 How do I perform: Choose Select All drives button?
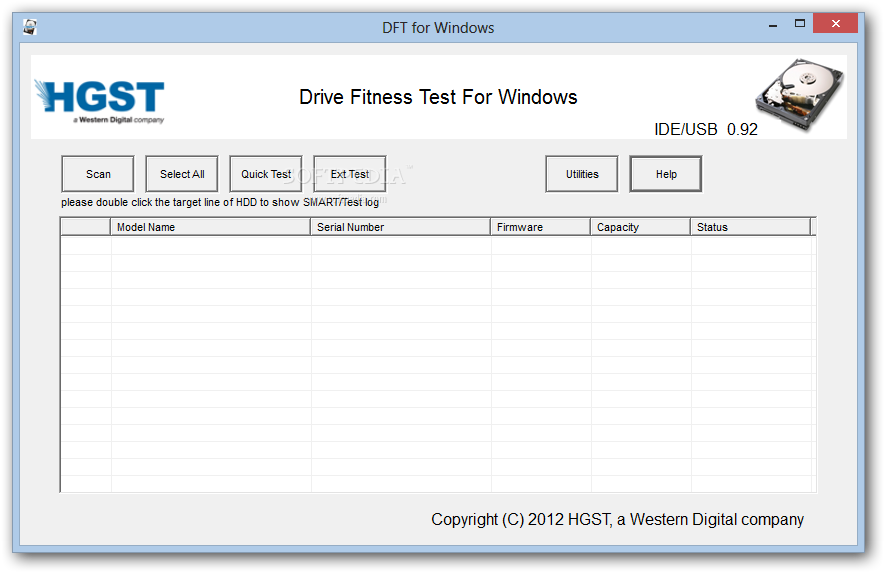tap(182, 174)
